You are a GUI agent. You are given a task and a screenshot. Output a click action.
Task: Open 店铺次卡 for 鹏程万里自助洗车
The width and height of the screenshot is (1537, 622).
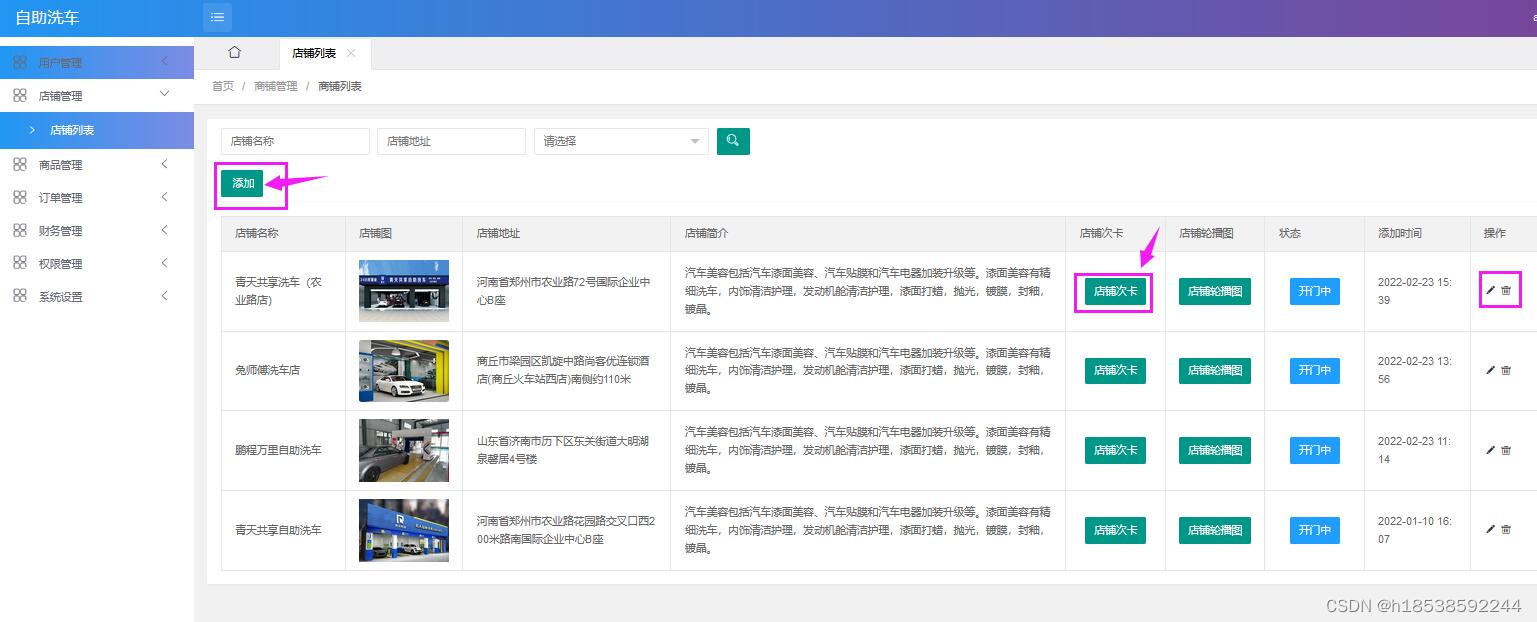pyautogui.click(x=1115, y=450)
